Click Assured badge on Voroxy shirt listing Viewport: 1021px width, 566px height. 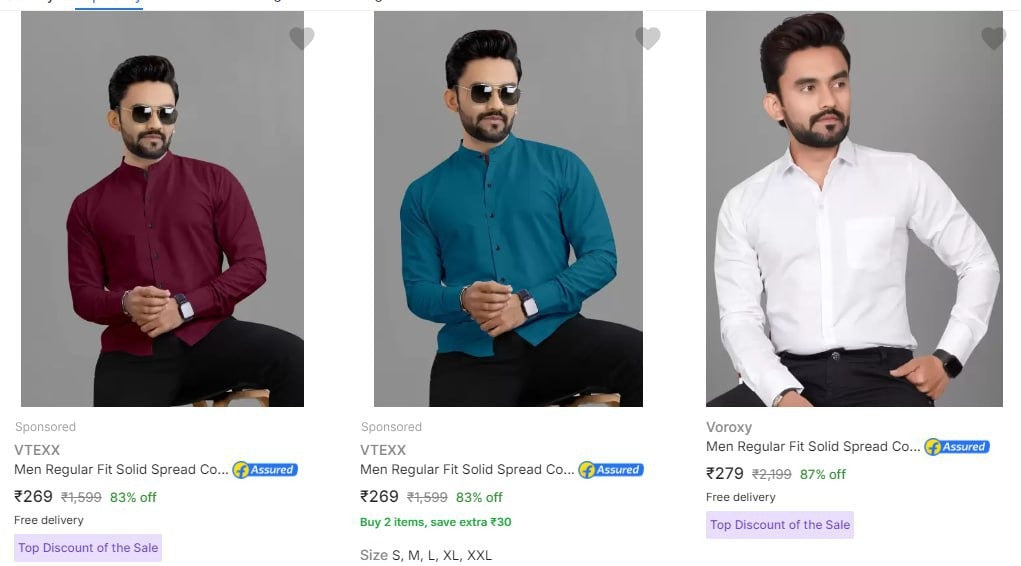click(x=957, y=446)
